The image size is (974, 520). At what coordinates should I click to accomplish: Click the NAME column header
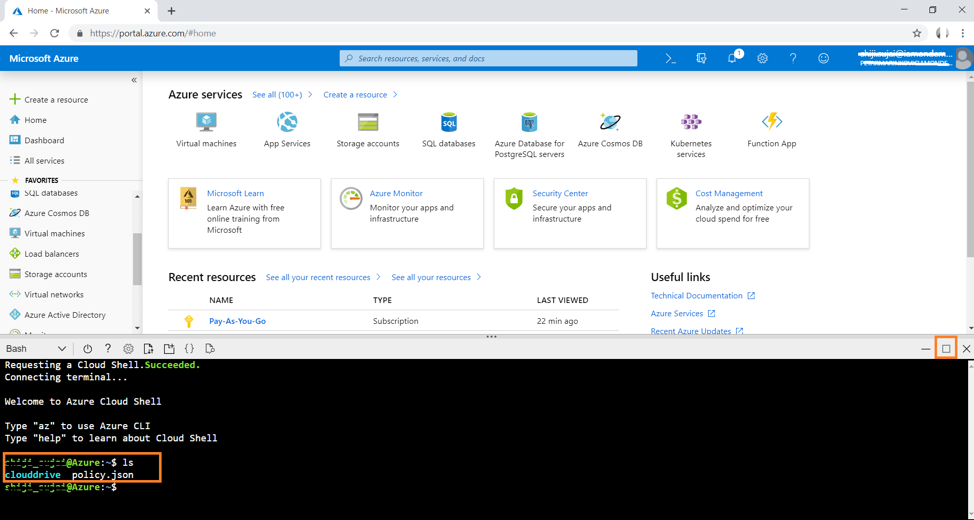221,300
